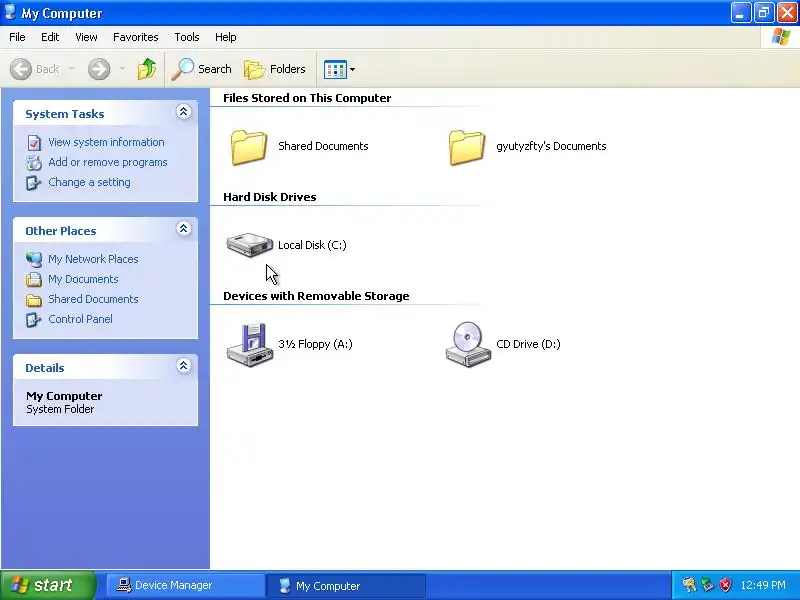Open the Edit menu

tap(50, 37)
